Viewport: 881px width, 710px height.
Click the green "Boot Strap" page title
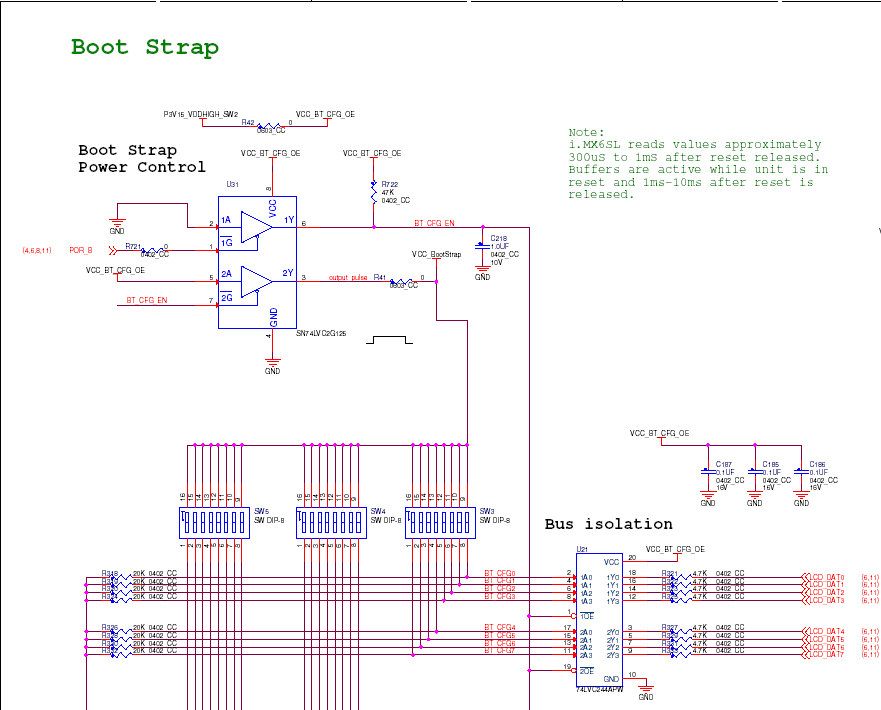coord(145,47)
